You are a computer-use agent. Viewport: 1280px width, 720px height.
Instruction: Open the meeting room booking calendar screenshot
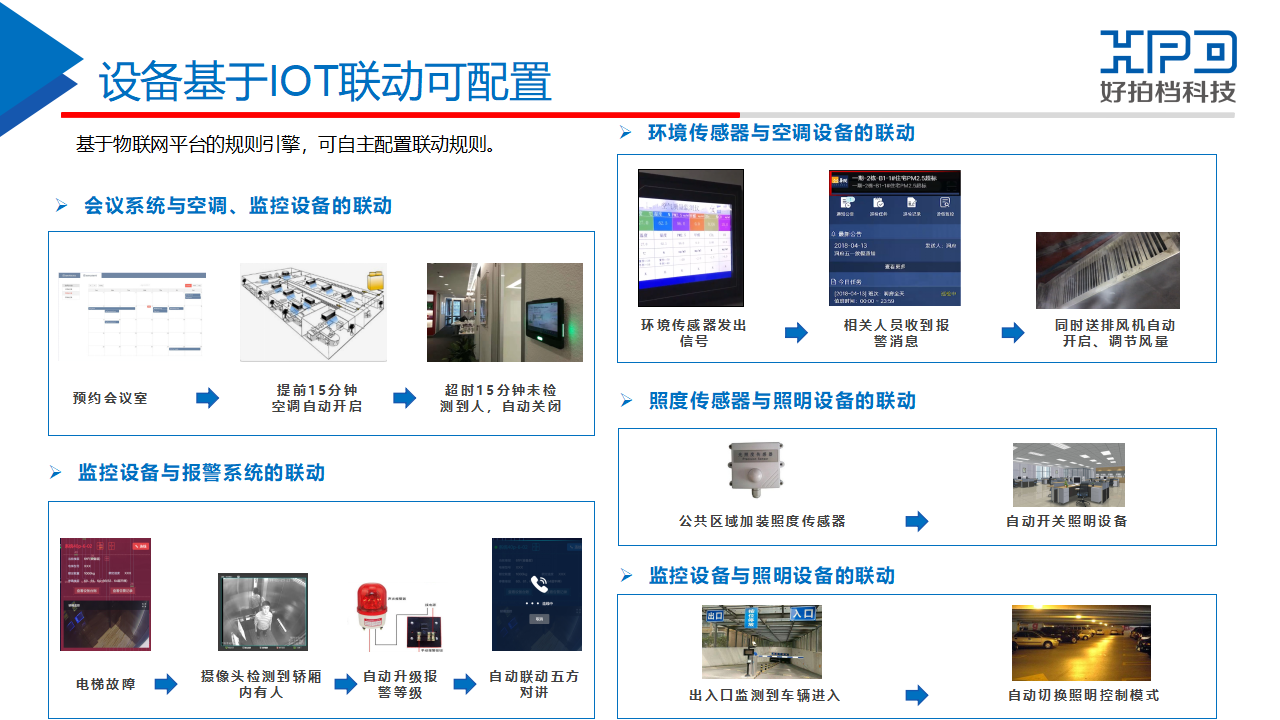[x=132, y=314]
